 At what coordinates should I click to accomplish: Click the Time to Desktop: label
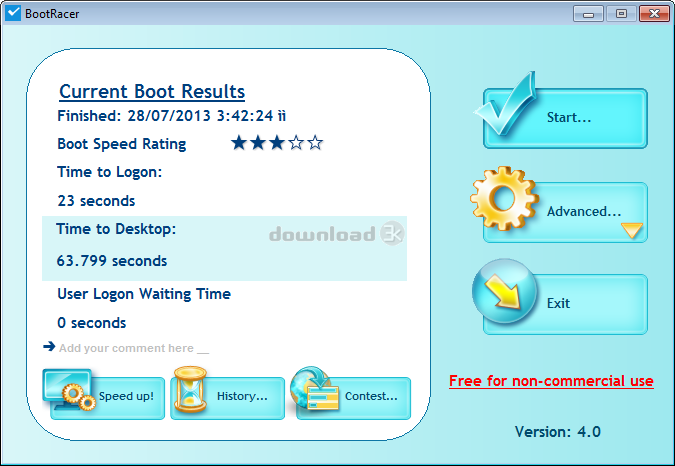(116, 229)
